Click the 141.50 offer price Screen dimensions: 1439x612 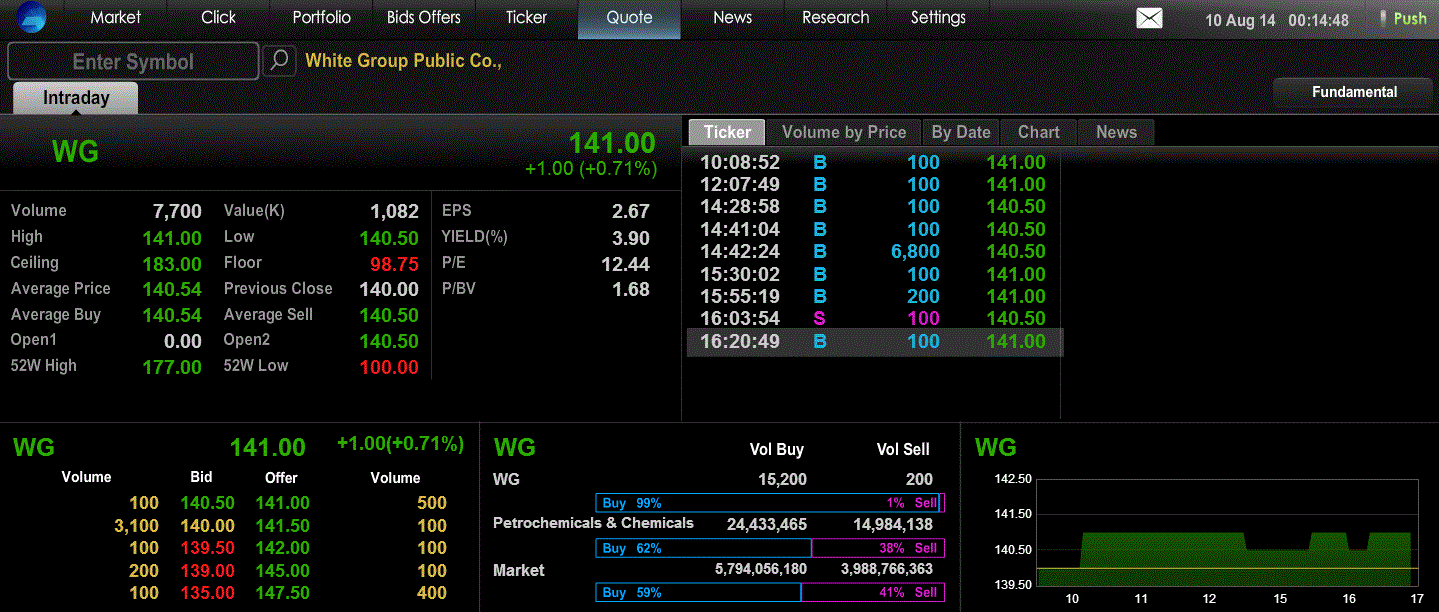pos(282,526)
